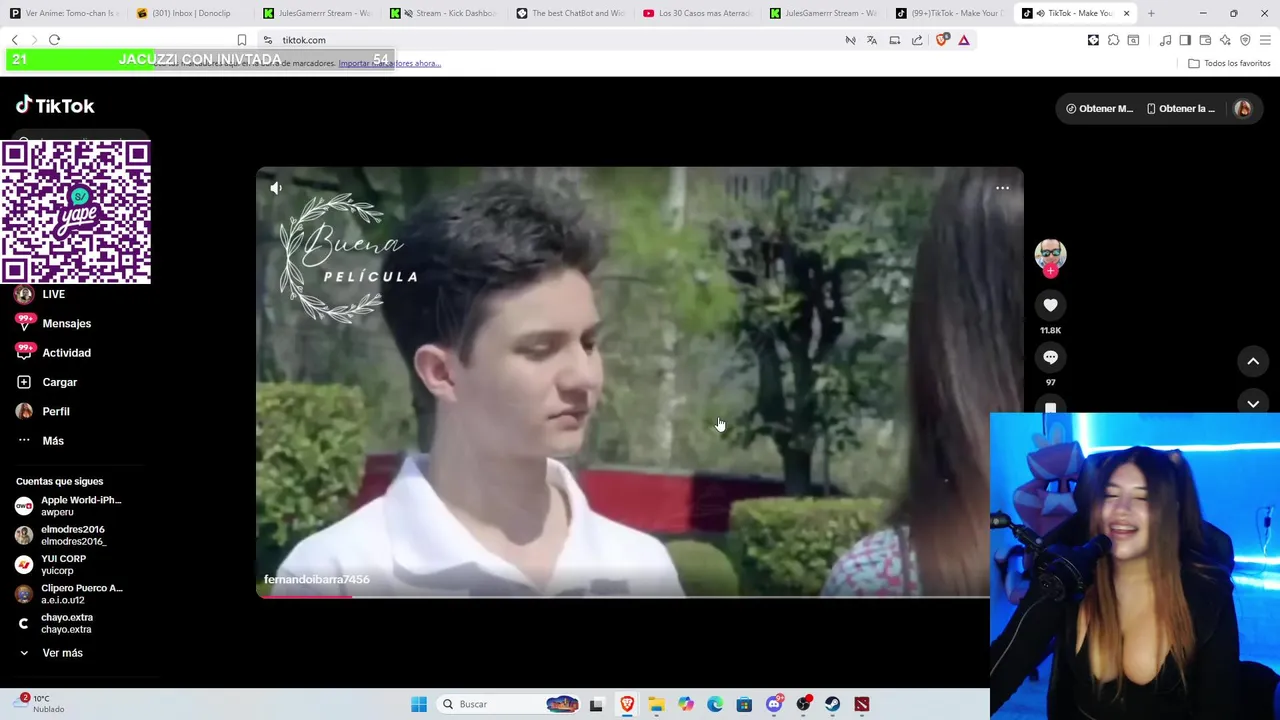Go to next video with down chevron
The width and height of the screenshot is (1280, 720).
1253,403
